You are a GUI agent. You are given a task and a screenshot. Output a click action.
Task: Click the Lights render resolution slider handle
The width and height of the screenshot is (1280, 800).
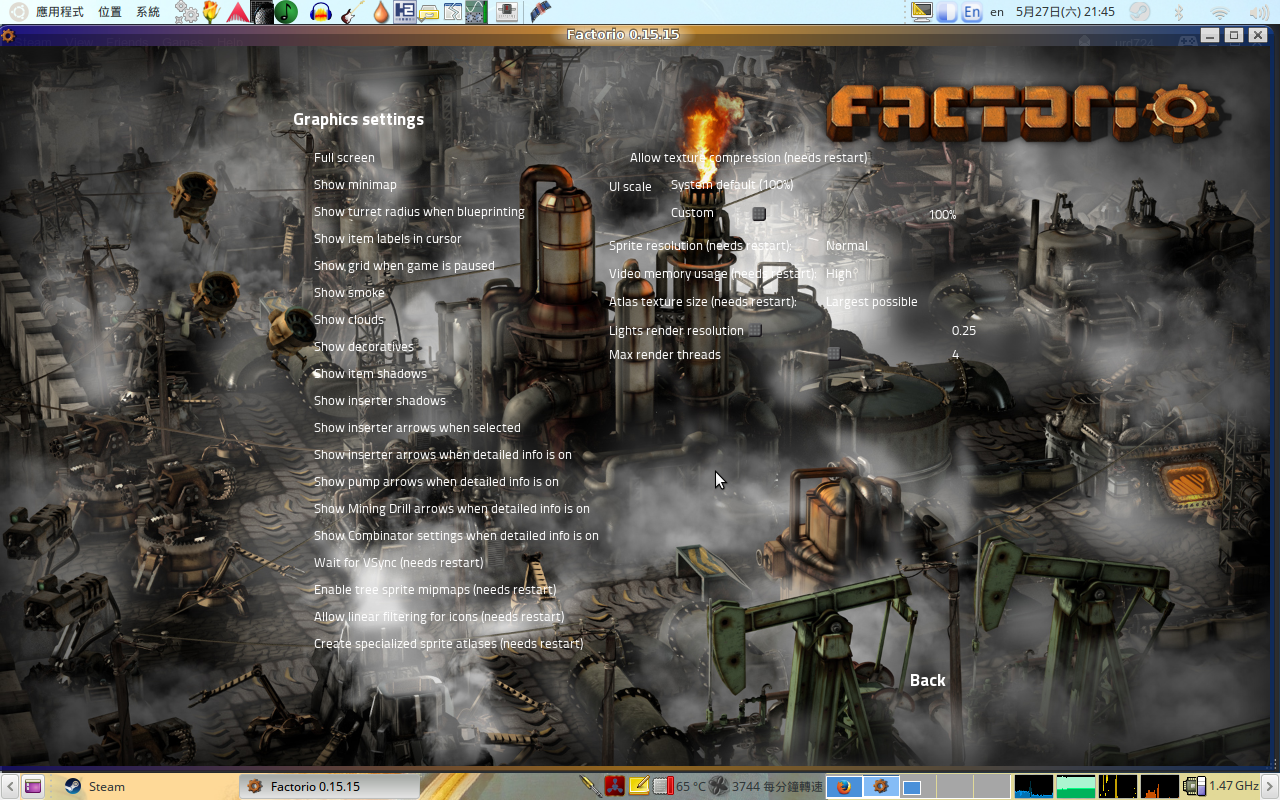[755, 330]
